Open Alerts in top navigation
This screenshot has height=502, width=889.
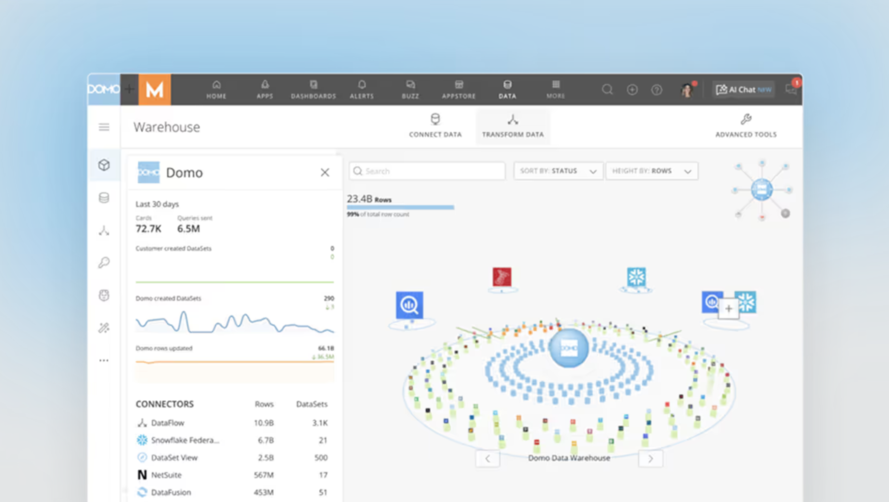362,90
